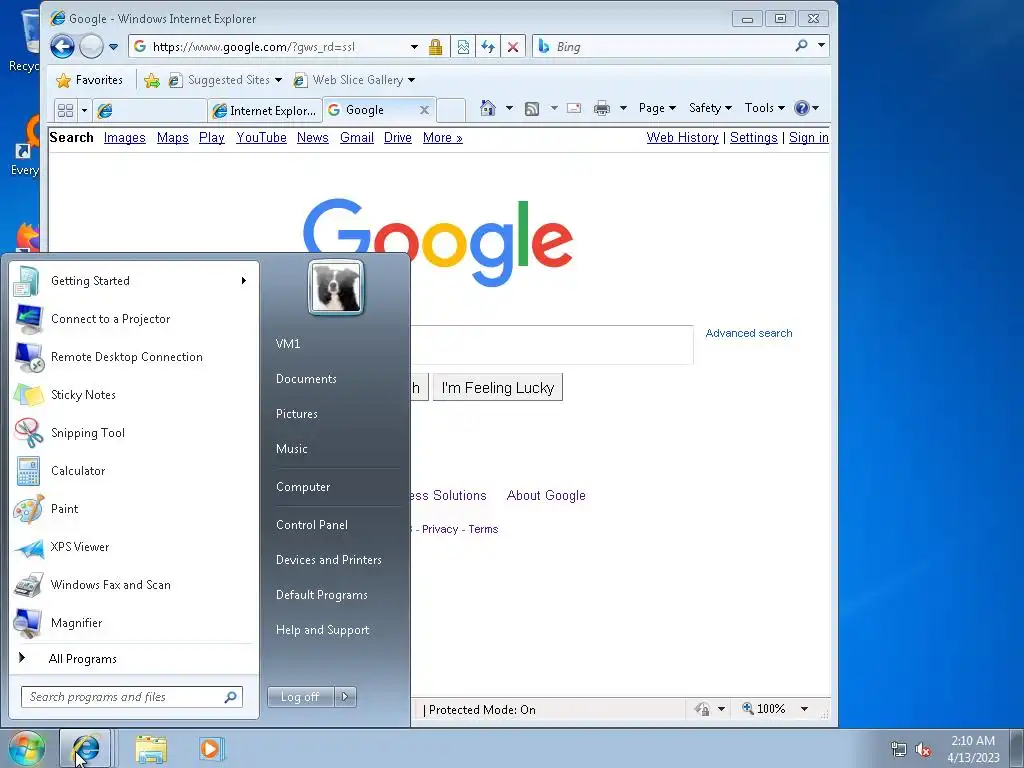This screenshot has height=768, width=1024.
Task: Click the Stop loading red X icon
Action: tap(513, 47)
